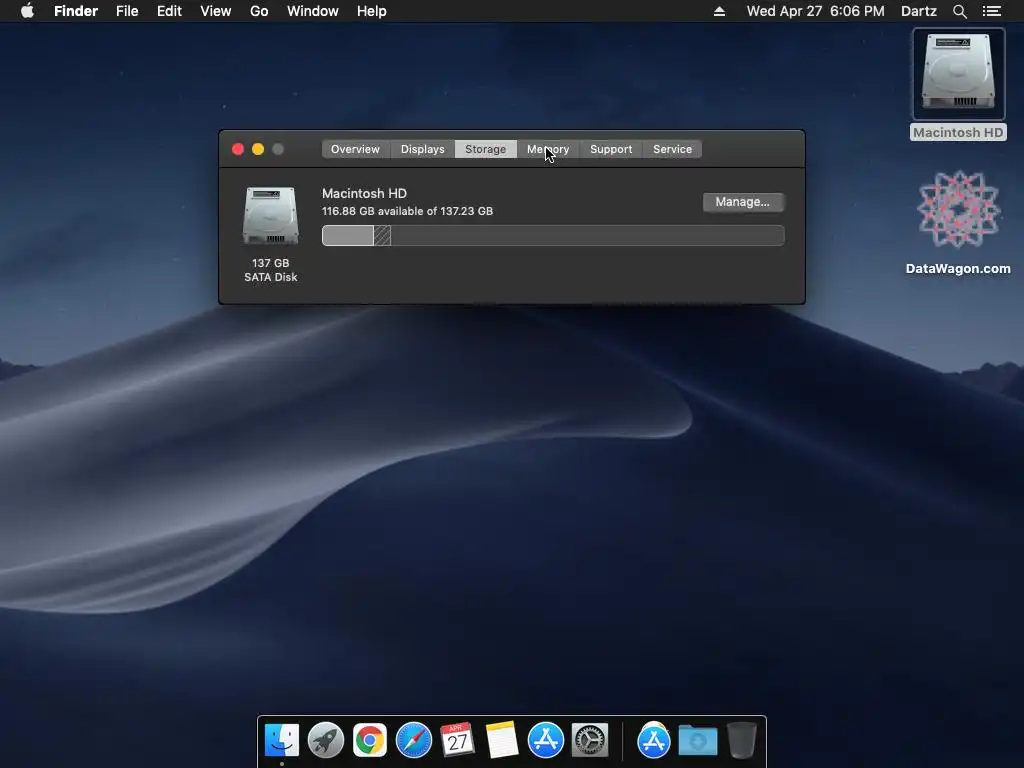The image size is (1024, 768).
Task: Switch to the Displays tab
Action: point(423,149)
